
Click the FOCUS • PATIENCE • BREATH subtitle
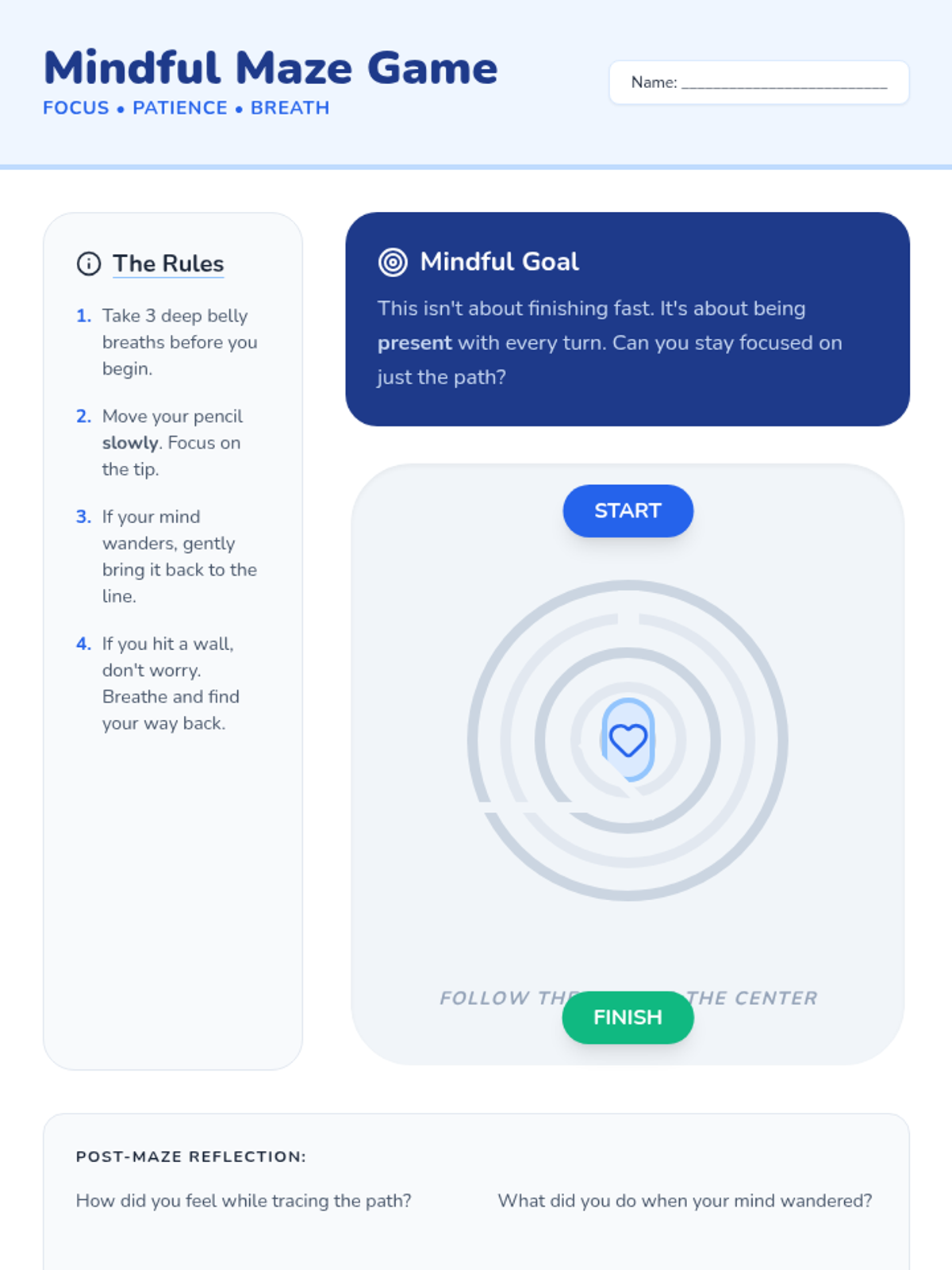[186, 108]
